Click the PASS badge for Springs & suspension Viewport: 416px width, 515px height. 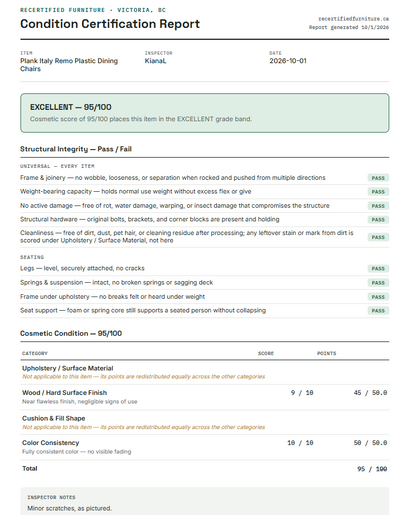[378, 283]
